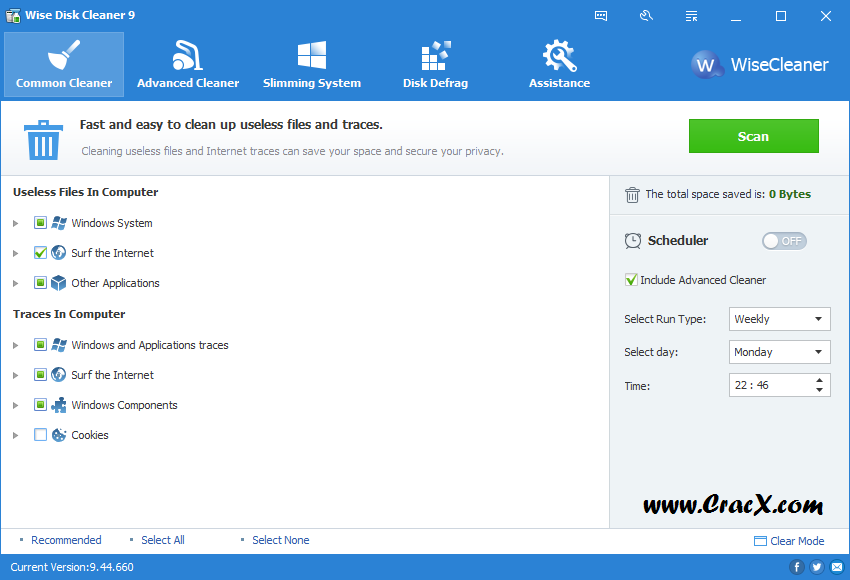Select the Cookies row label

[x=89, y=435]
